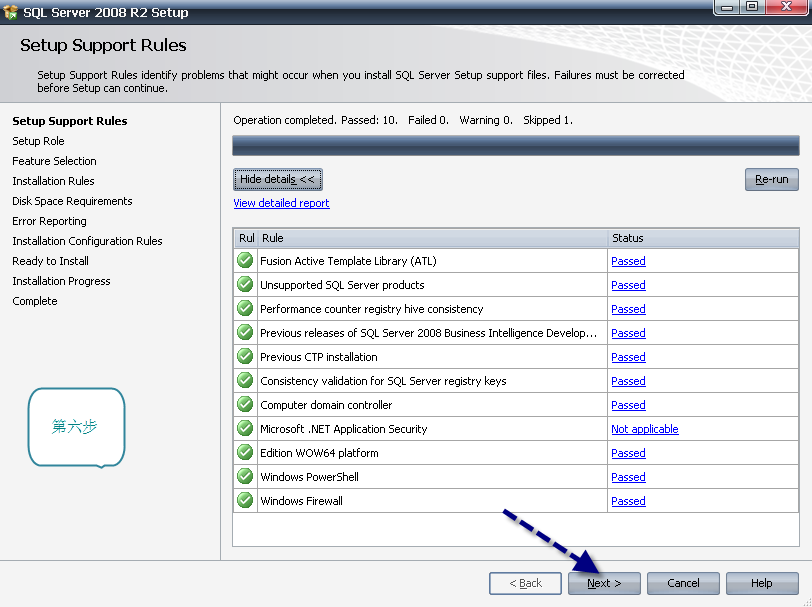
Task: Click the Cancel button
Action: pos(683,583)
